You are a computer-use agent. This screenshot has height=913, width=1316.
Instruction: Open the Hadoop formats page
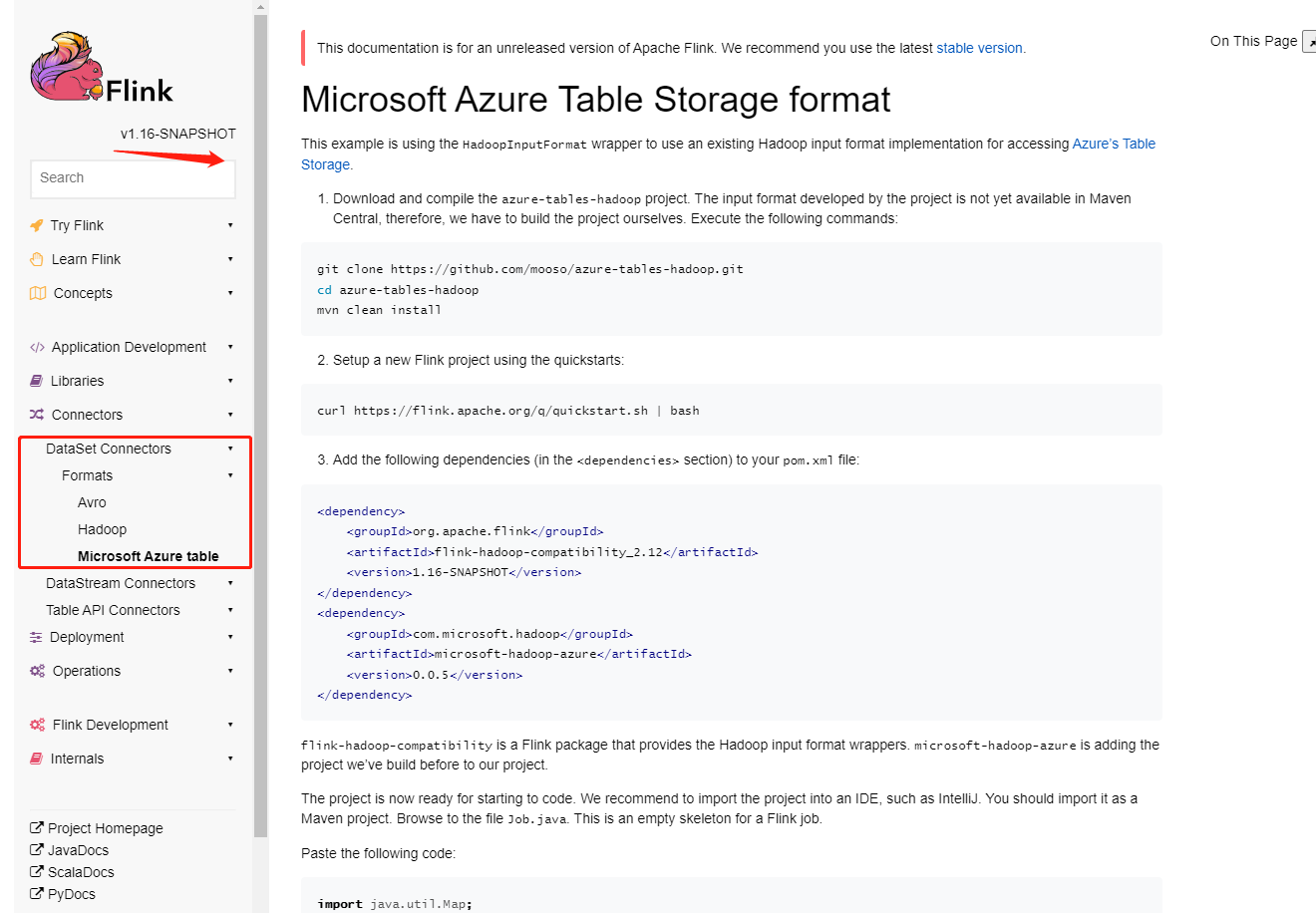[x=102, y=529]
